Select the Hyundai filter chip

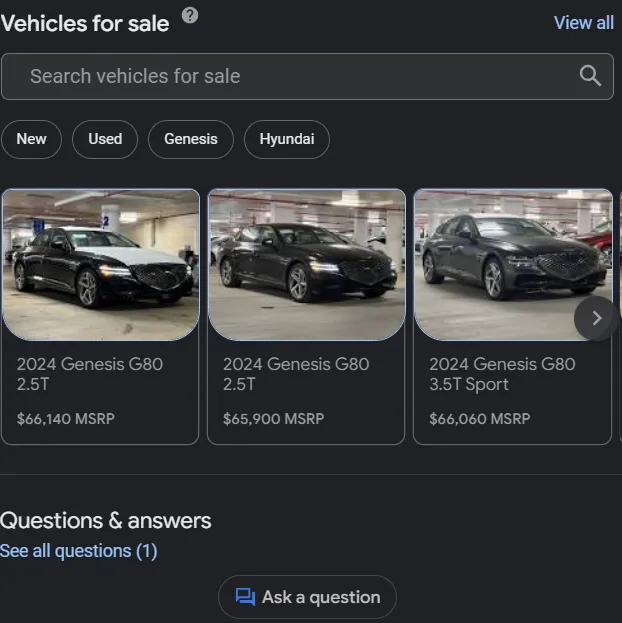pyautogui.click(x=287, y=139)
